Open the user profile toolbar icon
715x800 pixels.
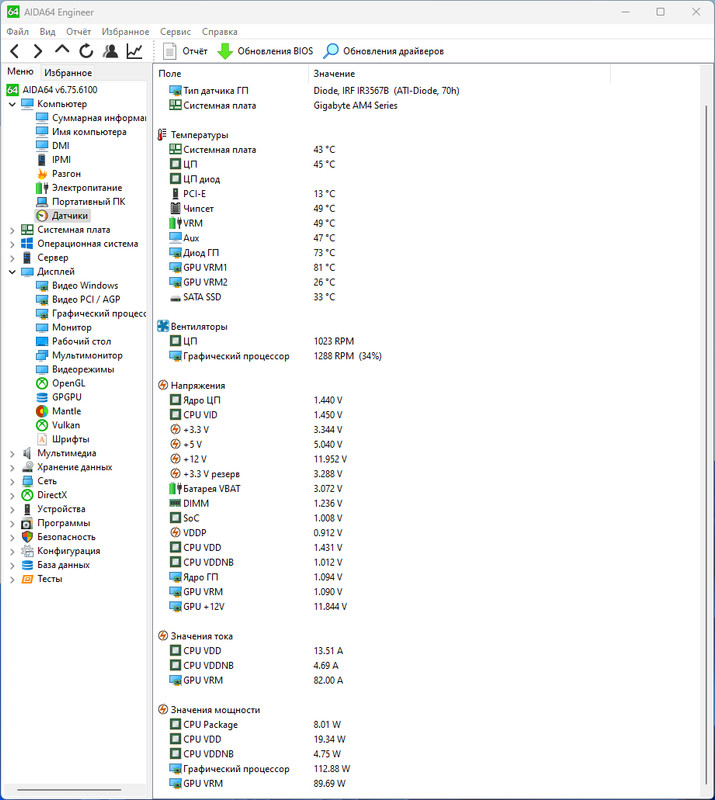coord(110,51)
